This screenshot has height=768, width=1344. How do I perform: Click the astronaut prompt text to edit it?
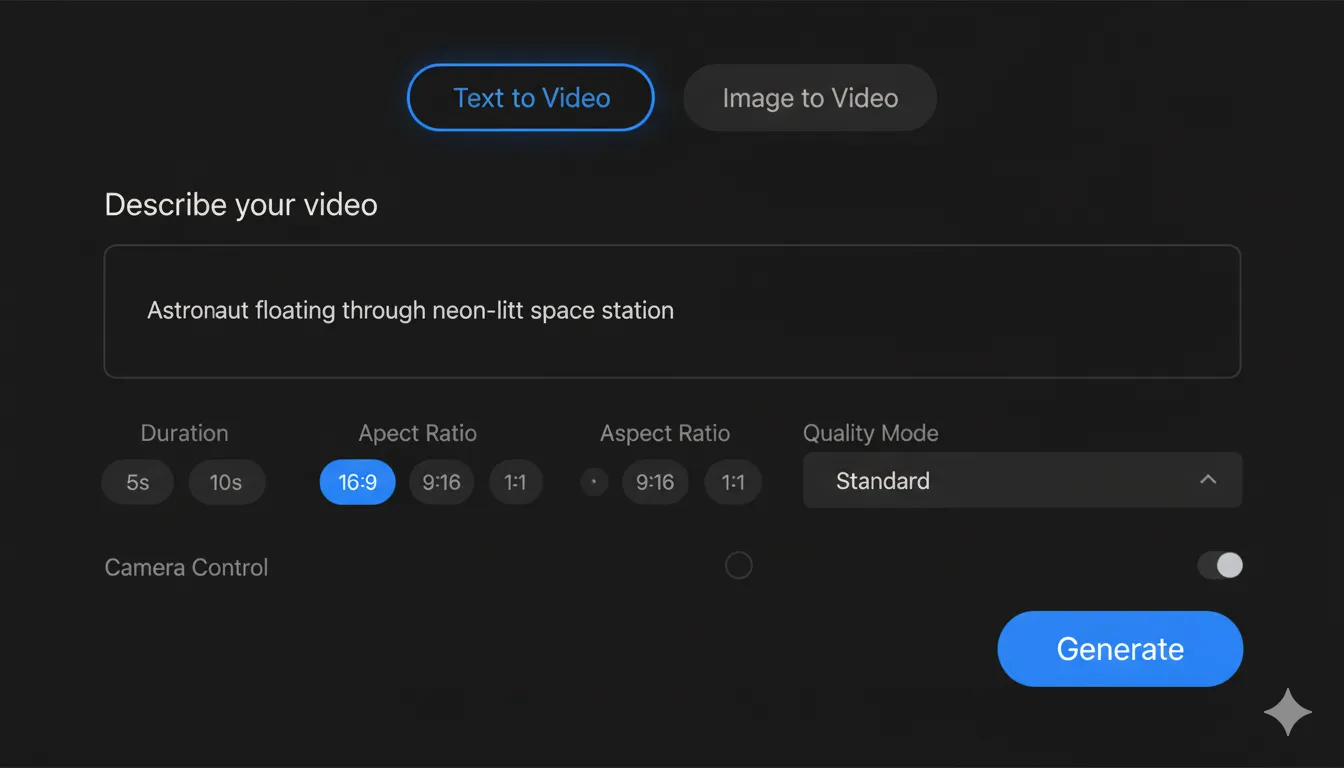tap(410, 310)
